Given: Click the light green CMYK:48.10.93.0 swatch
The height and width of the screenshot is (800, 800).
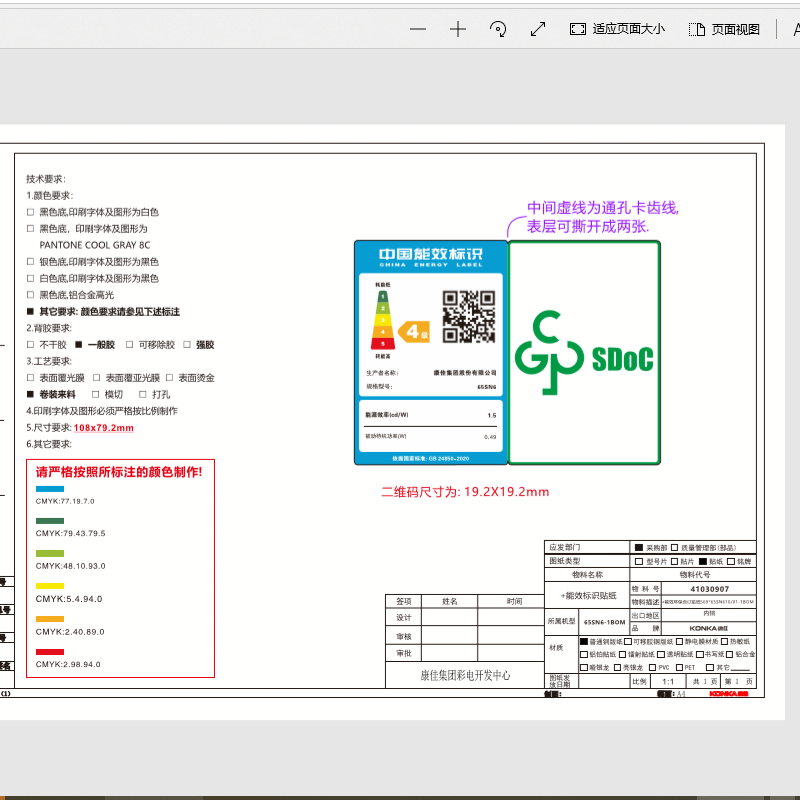Looking at the screenshot, I should (50, 554).
